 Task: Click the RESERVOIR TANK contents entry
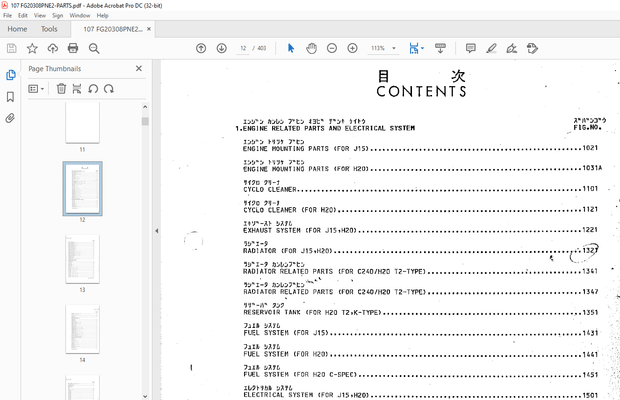click(420, 312)
